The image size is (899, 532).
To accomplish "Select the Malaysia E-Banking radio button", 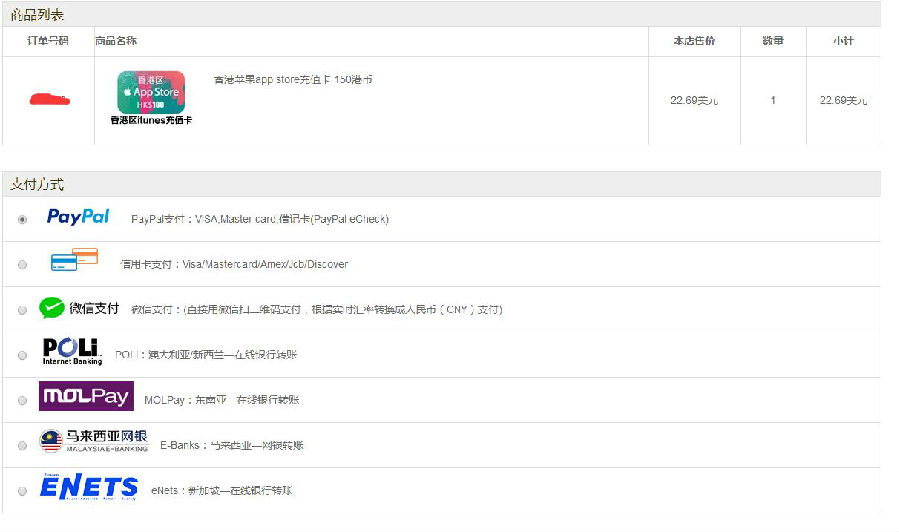I will tap(22, 446).
